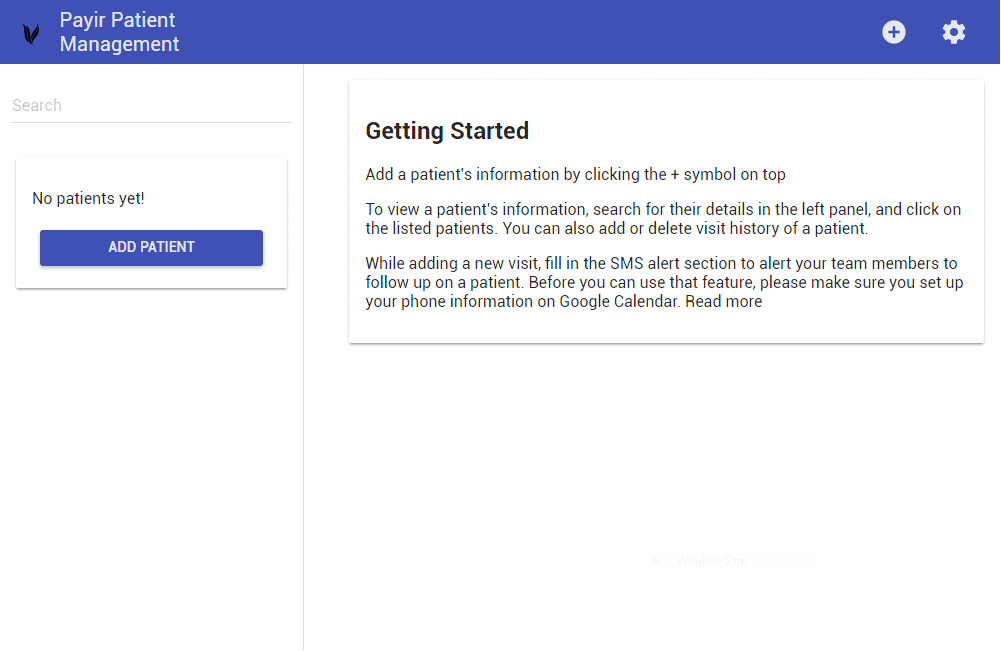Open settings via the gear icon
This screenshot has width=1001, height=651.
tap(954, 32)
